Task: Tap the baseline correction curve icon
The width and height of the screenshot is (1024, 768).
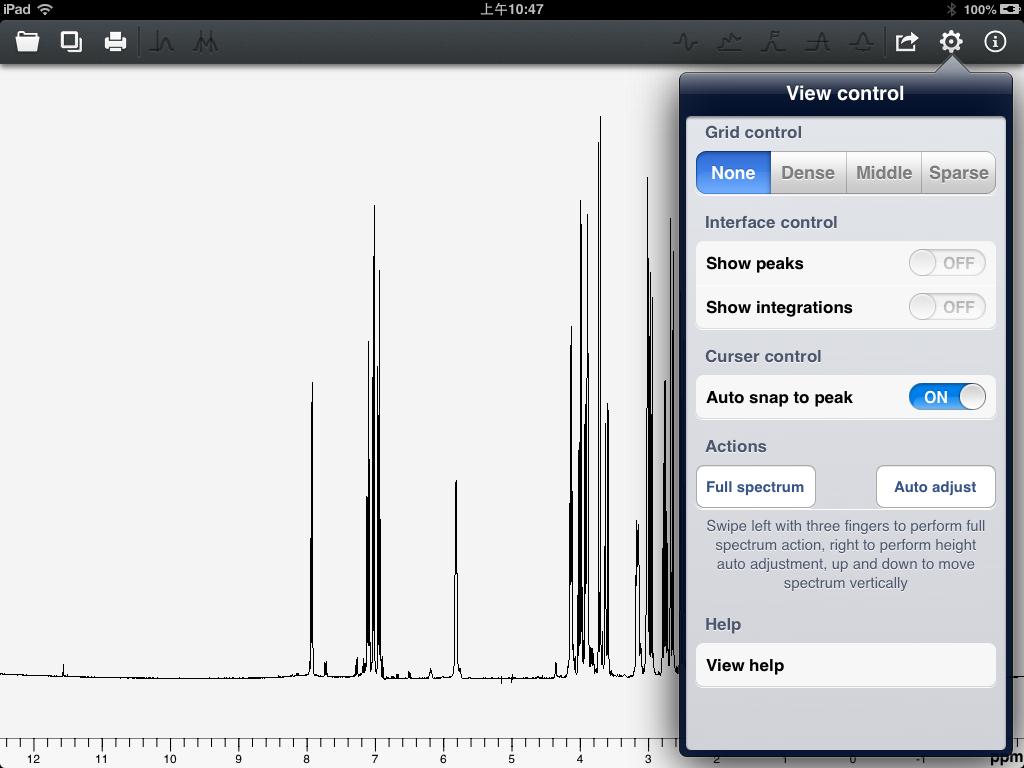Action: [x=729, y=42]
